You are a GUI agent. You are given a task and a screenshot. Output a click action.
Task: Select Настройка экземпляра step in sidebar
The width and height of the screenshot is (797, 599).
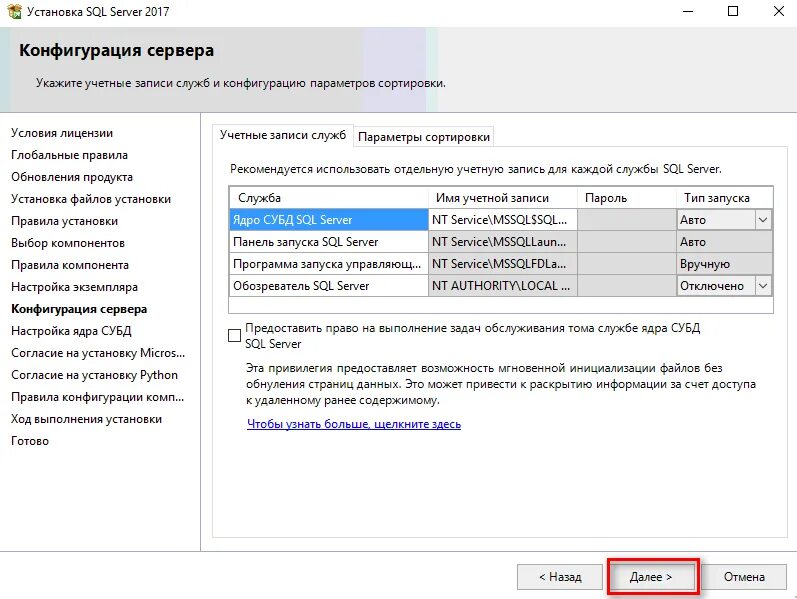click(74, 287)
